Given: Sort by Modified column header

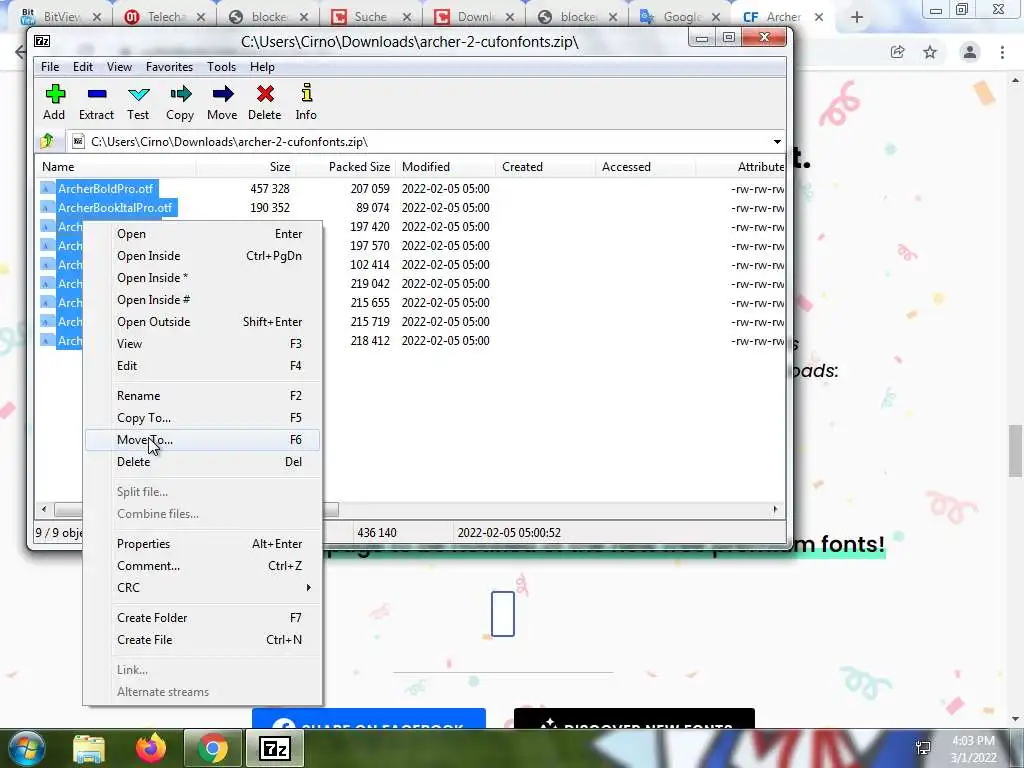Looking at the screenshot, I should 445,167.
